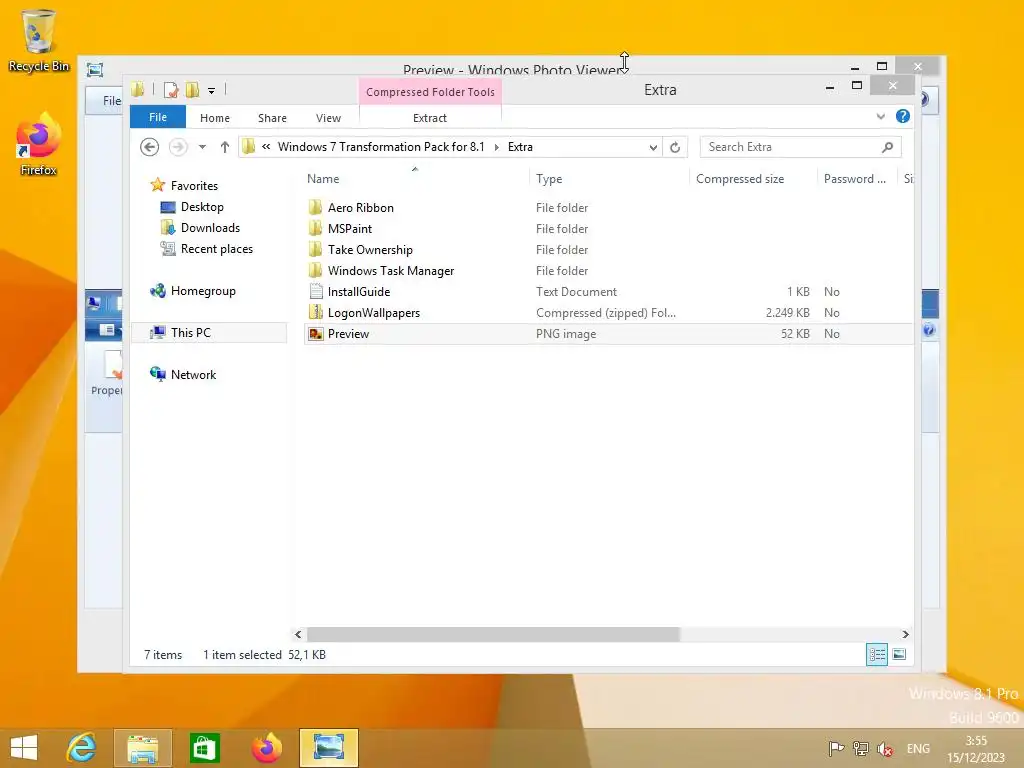Click the Compressed Folder Tools header tab
The height and width of the screenshot is (768, 1024).
point(430,91)
